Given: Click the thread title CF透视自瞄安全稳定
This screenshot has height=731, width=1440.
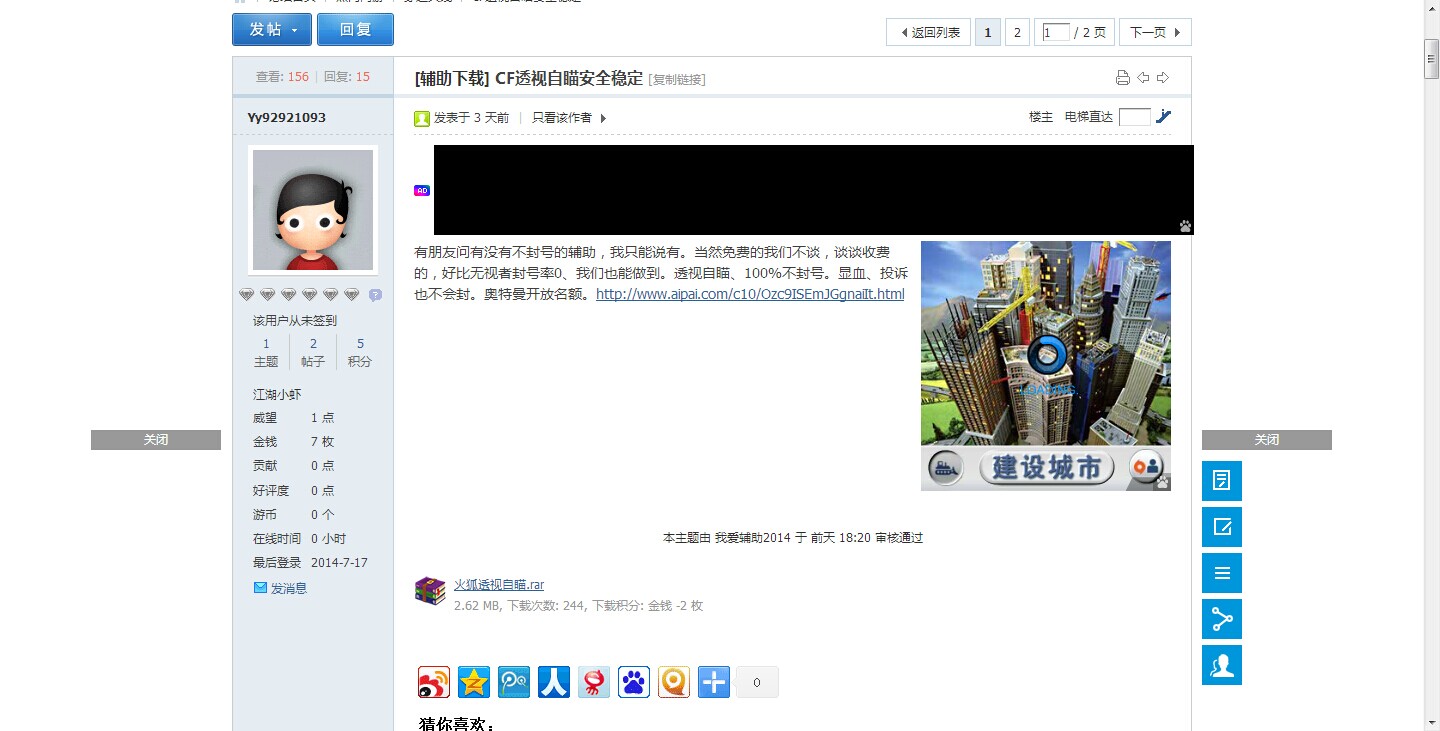Looking at the screenshot, I should click(x=569, y=79).
